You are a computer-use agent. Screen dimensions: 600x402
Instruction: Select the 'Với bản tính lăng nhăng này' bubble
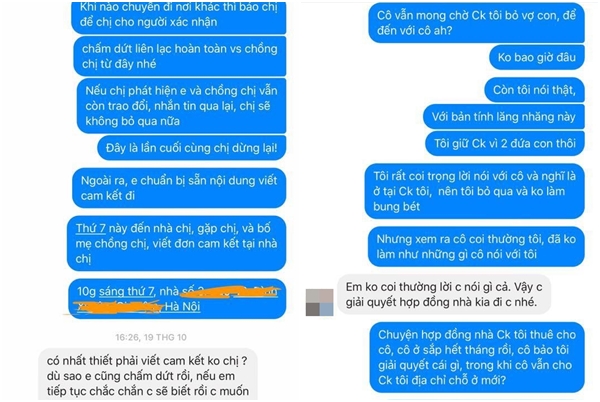(x=504, y=117)
